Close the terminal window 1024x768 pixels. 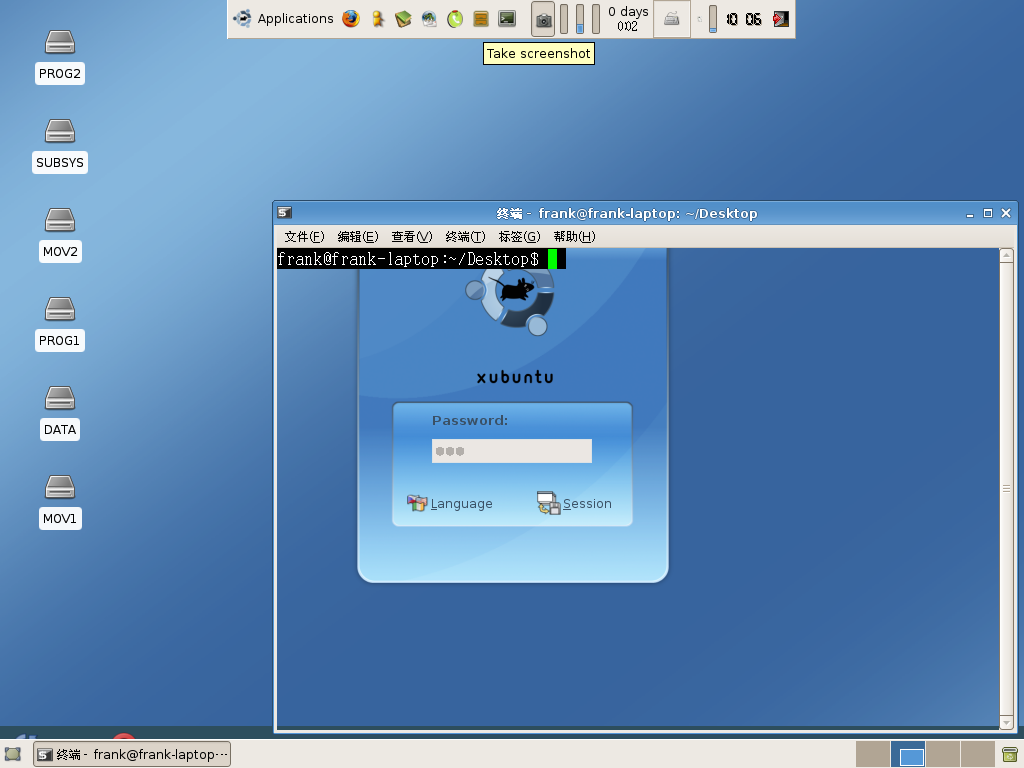1006,213
